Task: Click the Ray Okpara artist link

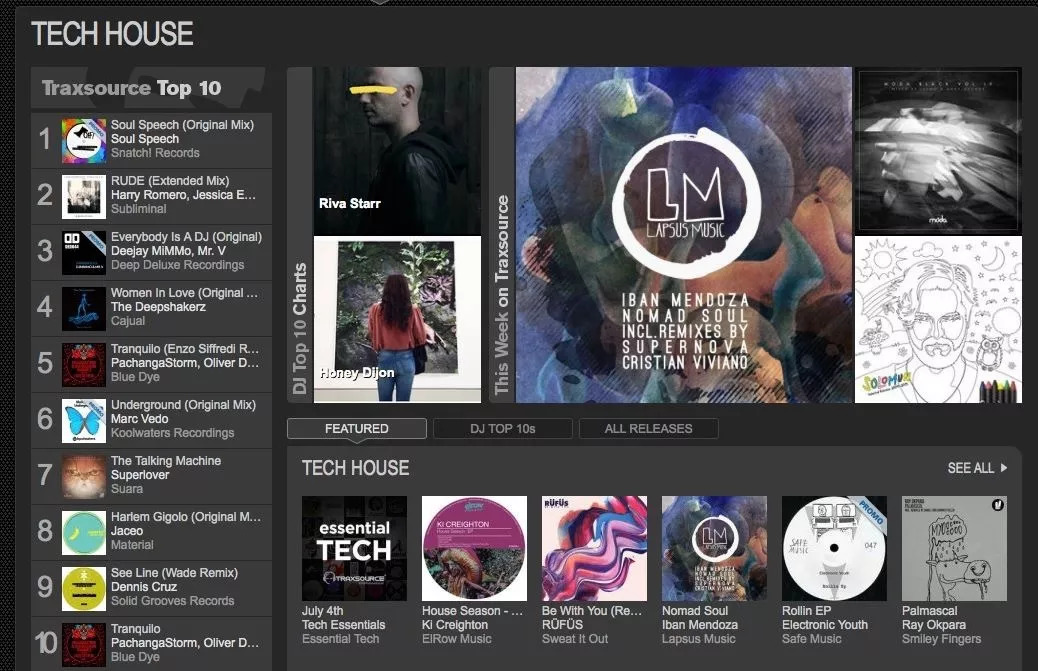Action: coord(934,625)
